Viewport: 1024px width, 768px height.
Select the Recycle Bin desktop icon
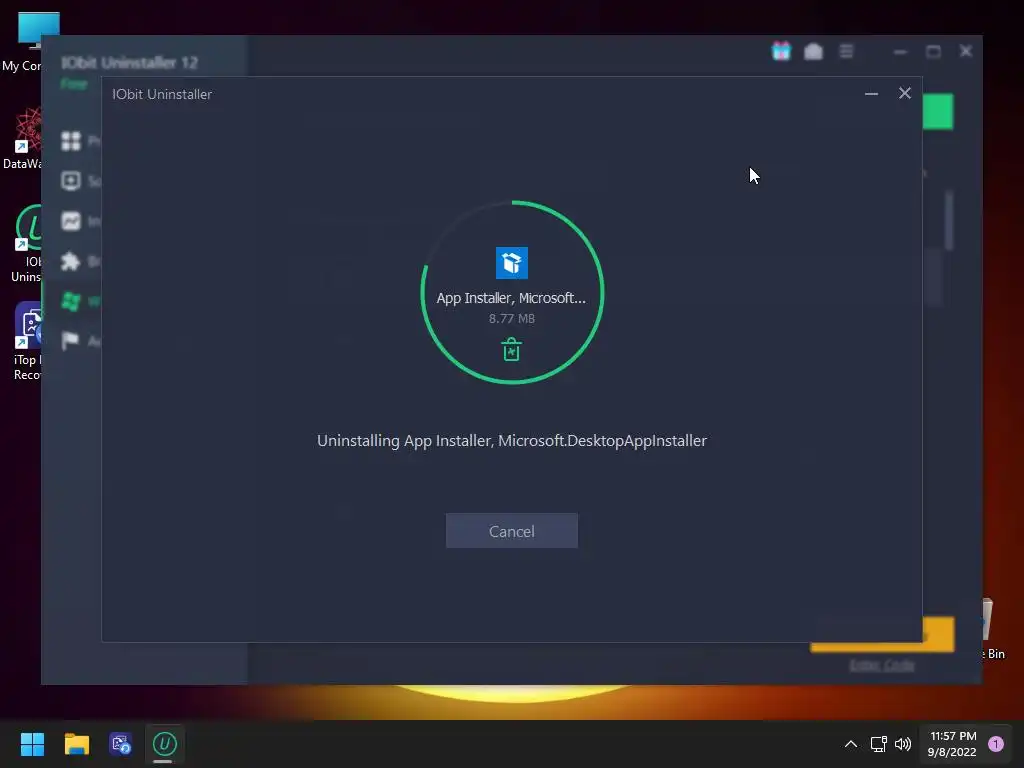tap(994, 629)
